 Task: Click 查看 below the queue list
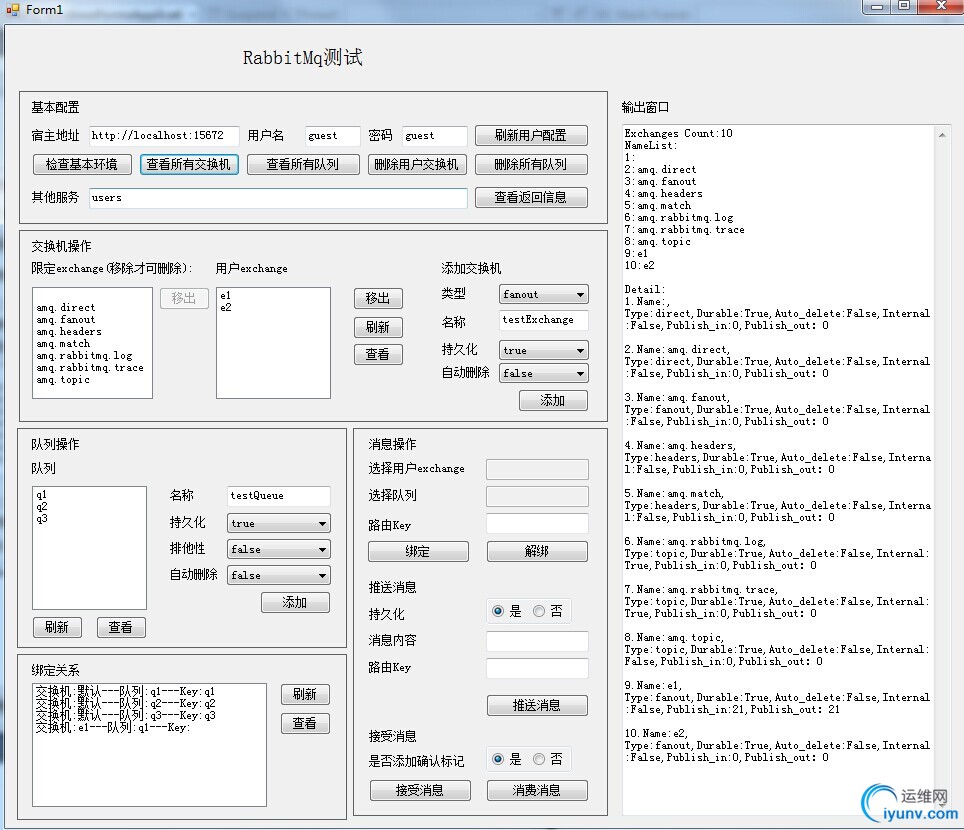121,627
